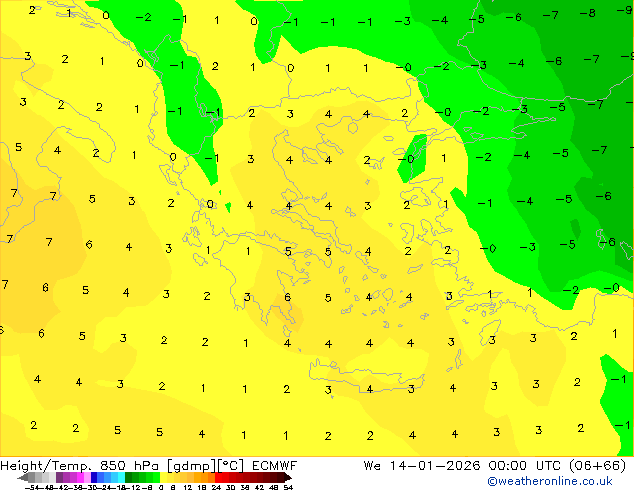This screenshot has height=490, width=634.
Task: Click the "-54" legend tick label
Action: pos(32,488)
